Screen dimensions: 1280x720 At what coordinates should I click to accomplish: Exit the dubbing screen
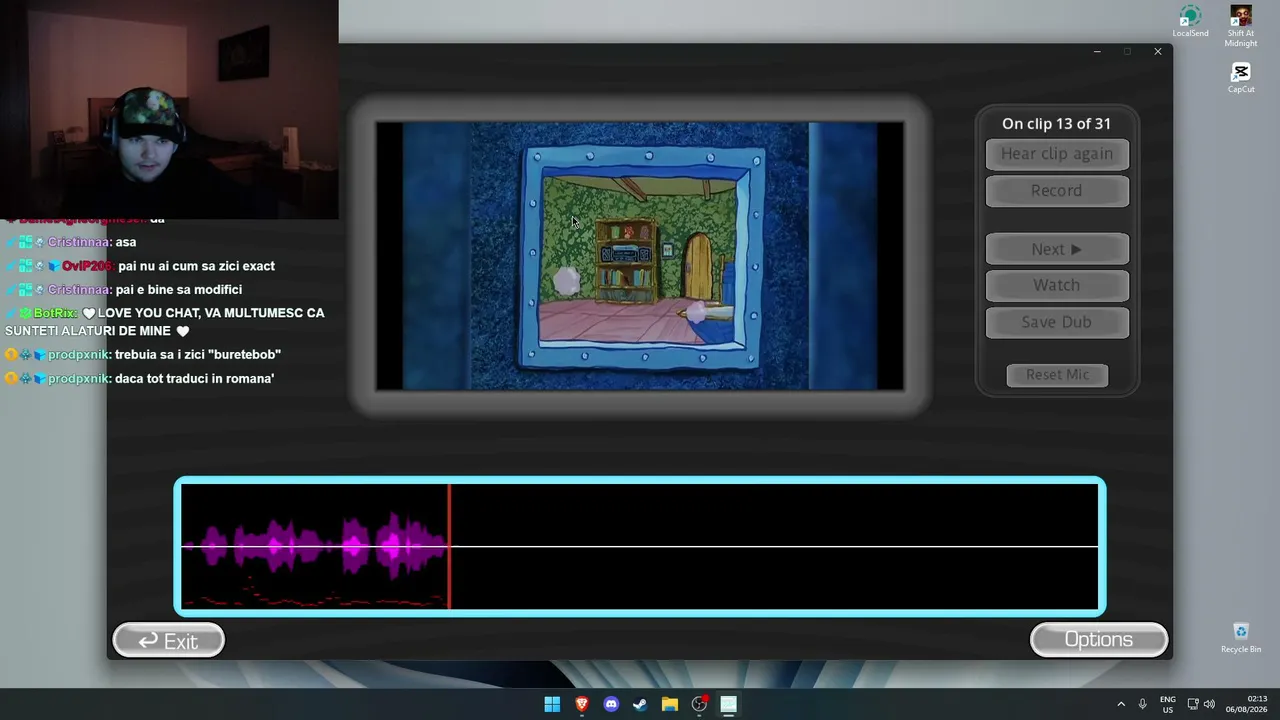[168, 641]
